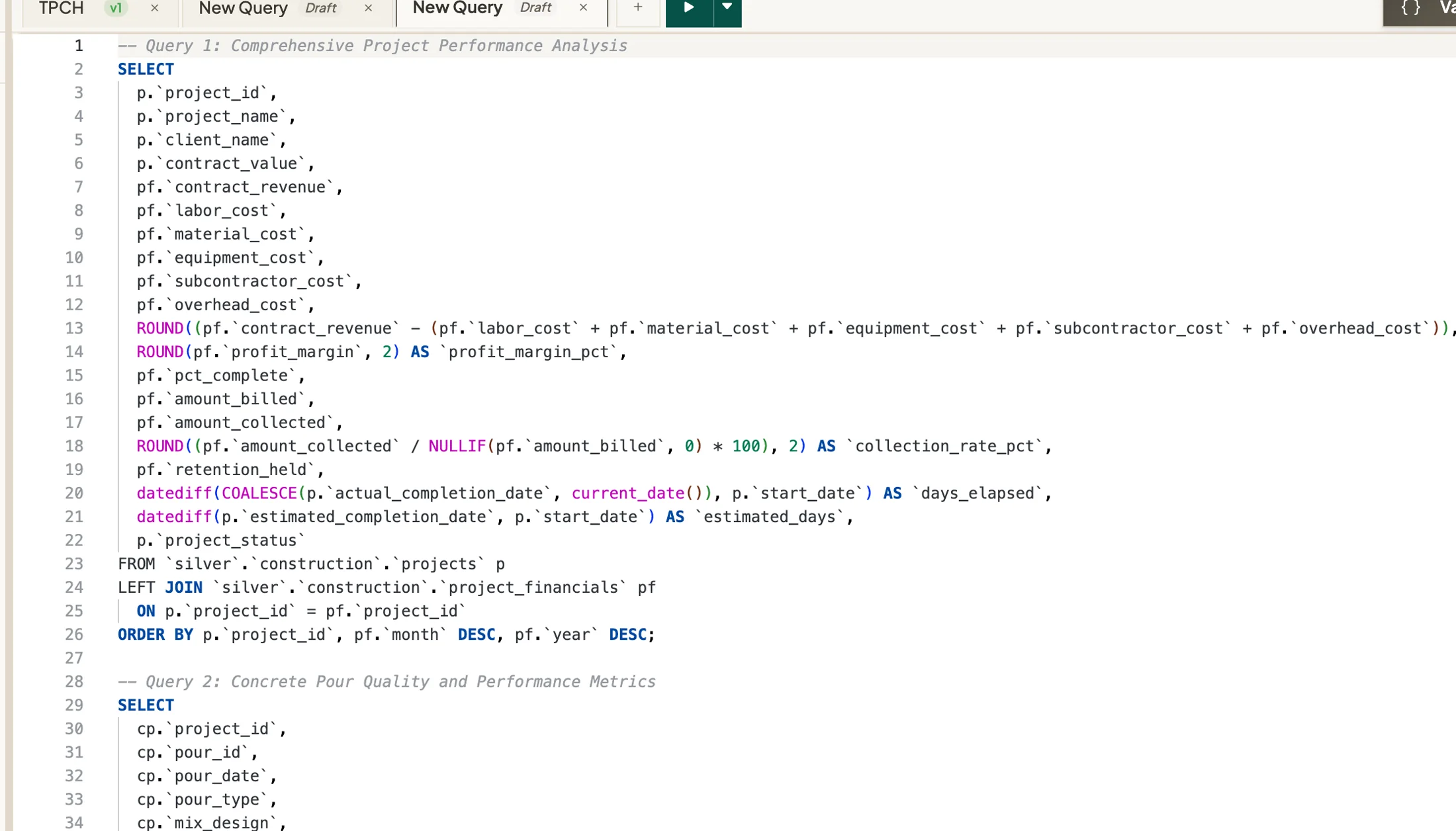Run the query with the play button
Viewport: 1456px width, 831px height.
[689, 9]
